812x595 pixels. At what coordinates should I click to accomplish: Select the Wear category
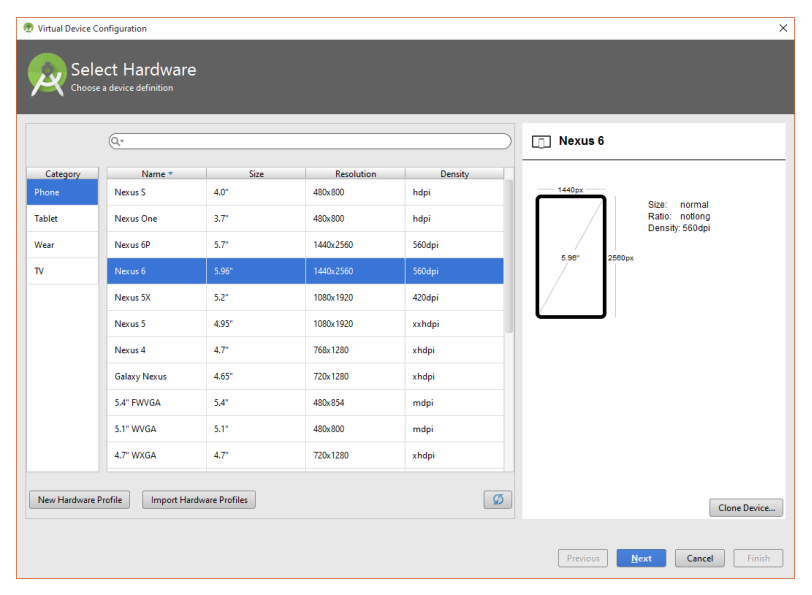[62, 245]
